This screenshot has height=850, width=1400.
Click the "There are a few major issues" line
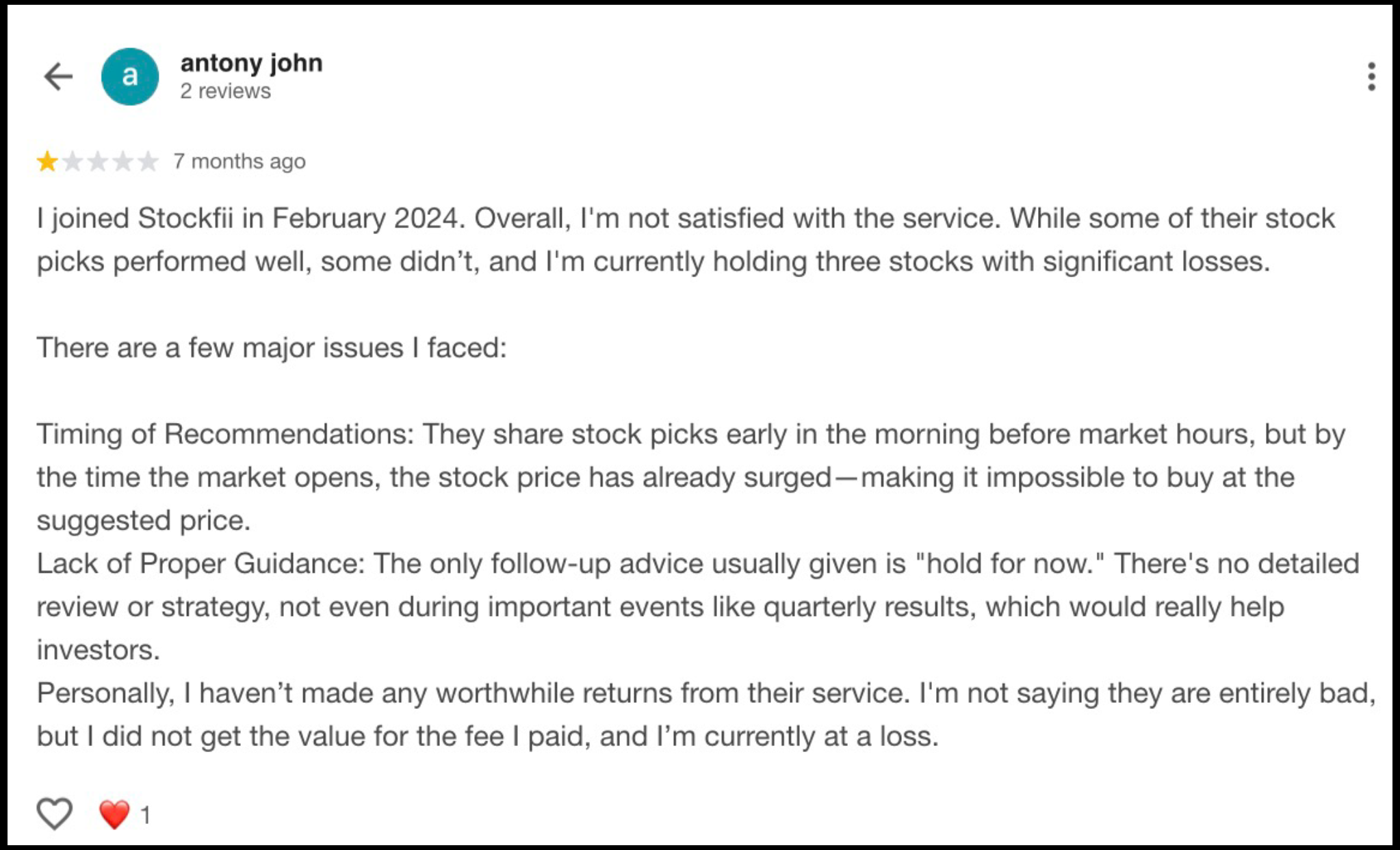coord(271,348)
